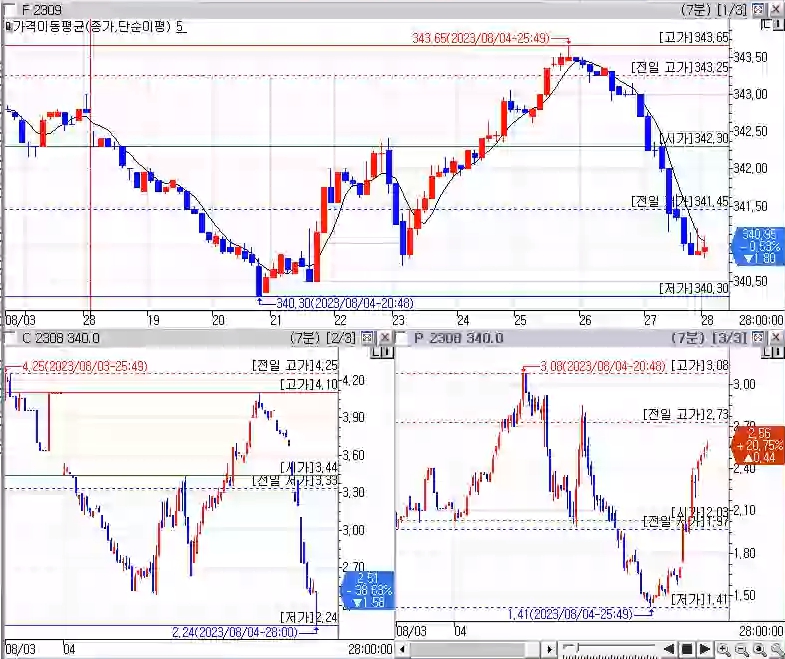Play the chart replay forward
Viewport: 785px width, 659px height.
click(x=705, y=649)
